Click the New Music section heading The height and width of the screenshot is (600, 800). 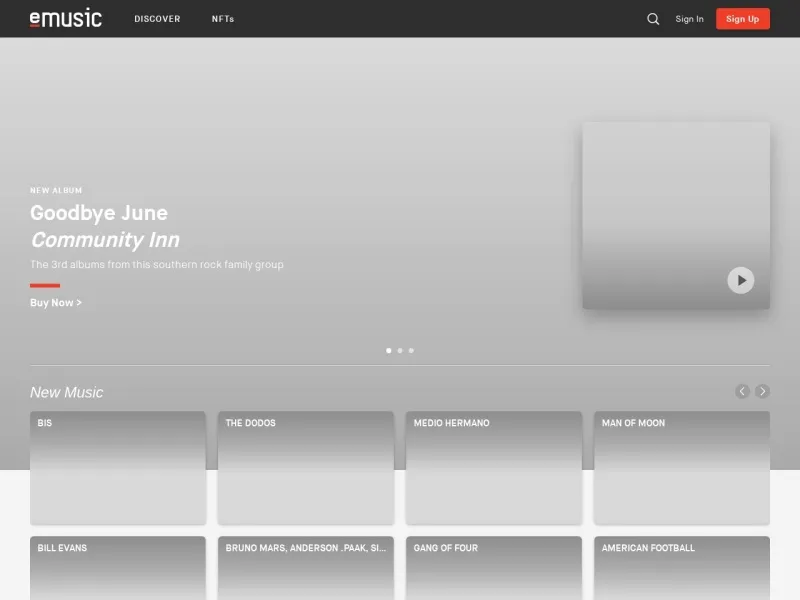tap(66, 392)
